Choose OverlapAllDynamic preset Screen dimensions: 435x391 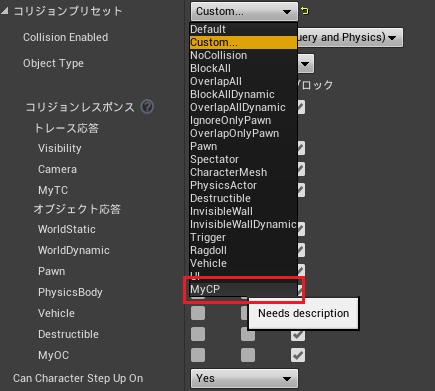click(x=243, y=107)
